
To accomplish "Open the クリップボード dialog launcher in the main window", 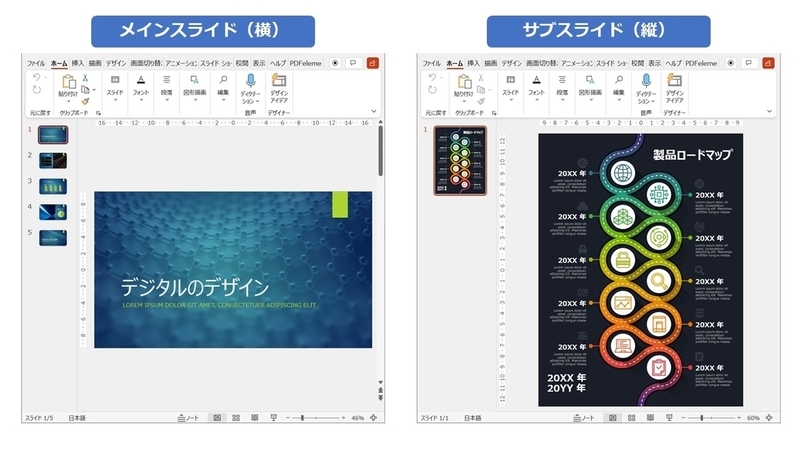I will tap(98, 113).
